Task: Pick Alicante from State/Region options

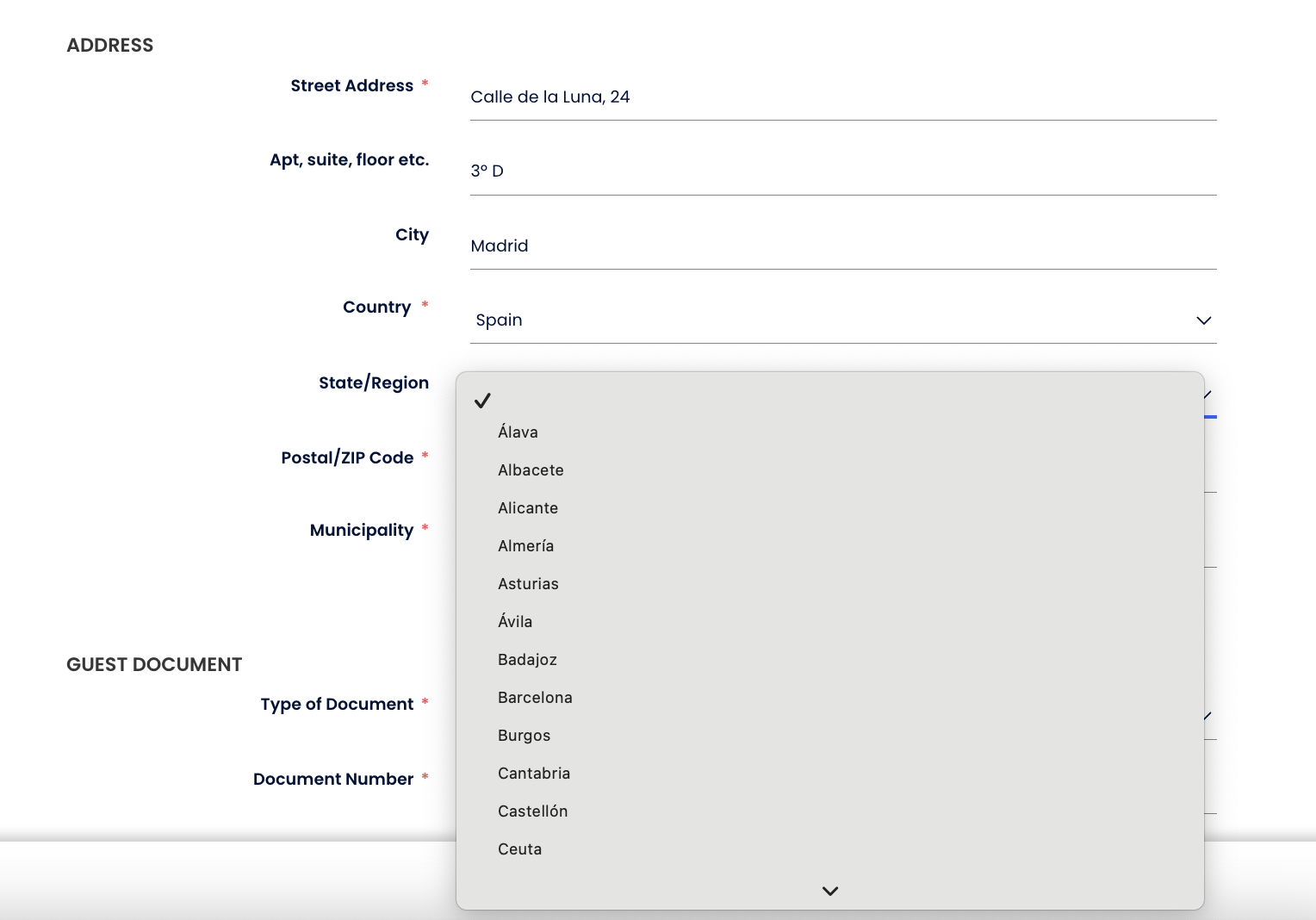Action: [x=527, y=508]
